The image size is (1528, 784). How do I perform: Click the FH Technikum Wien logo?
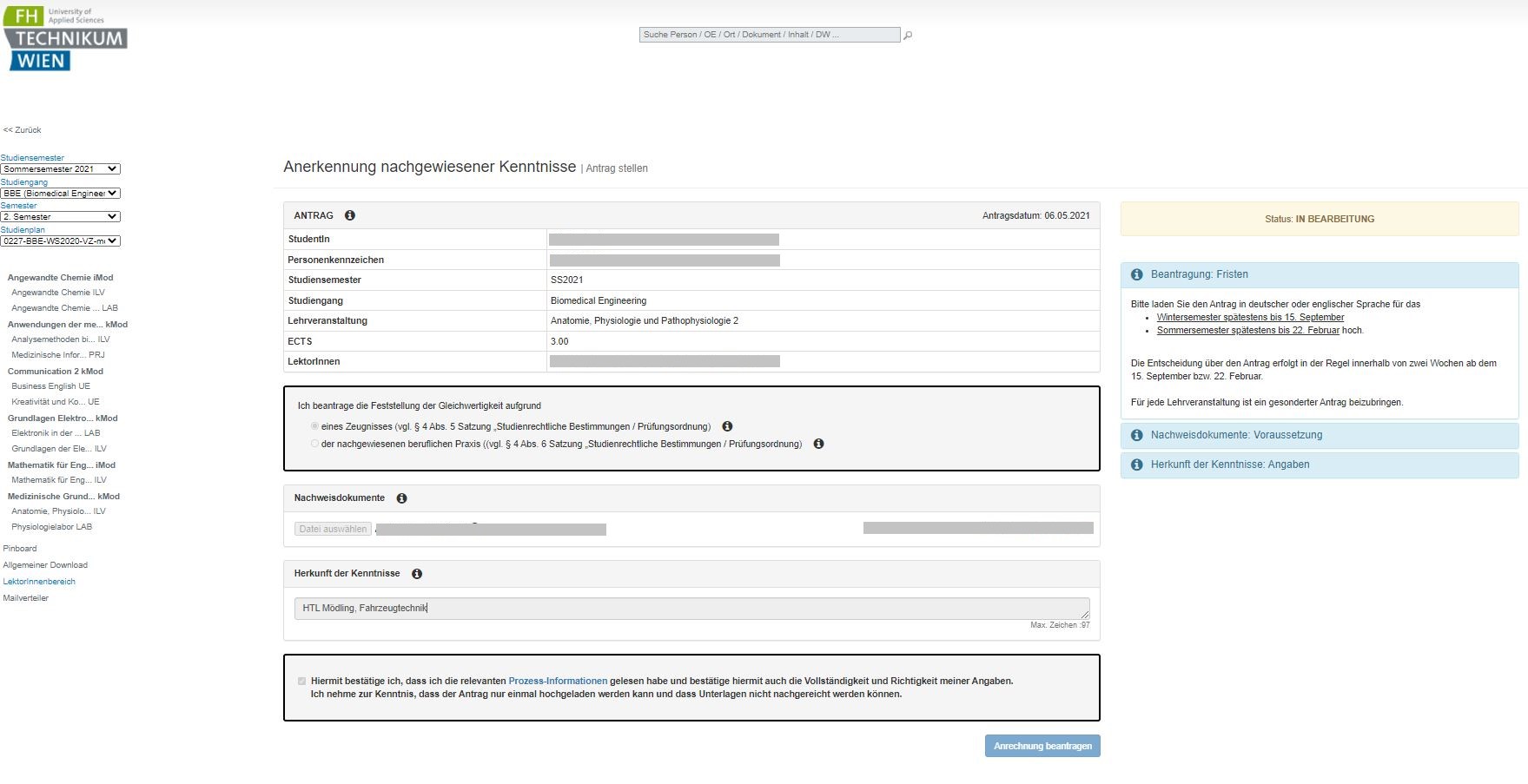click(65, 39)
